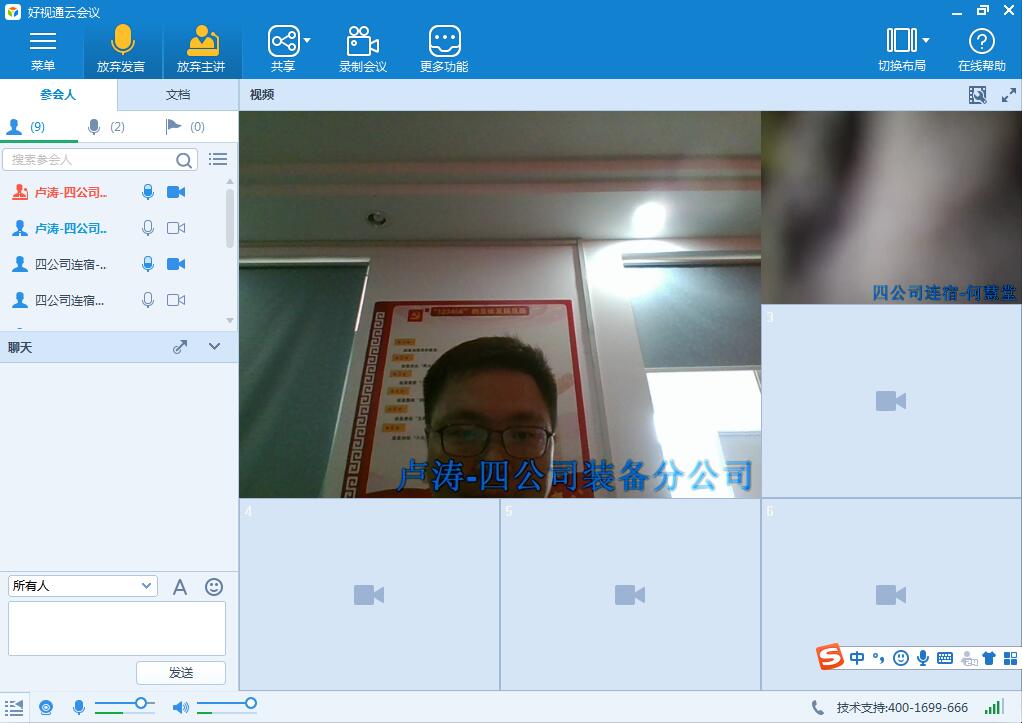
Task: Click the 搜索参会人 search field
Action: click(90, 160)
